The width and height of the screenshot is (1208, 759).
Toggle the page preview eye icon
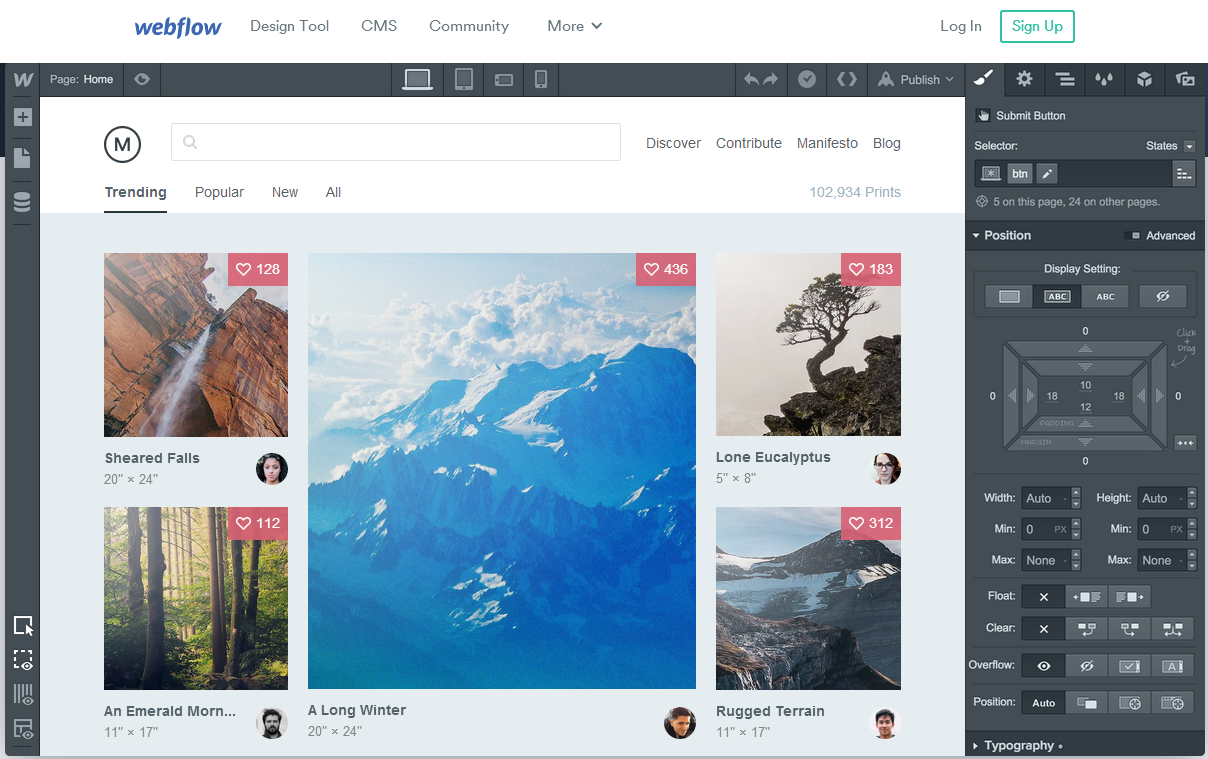[142, 79]
